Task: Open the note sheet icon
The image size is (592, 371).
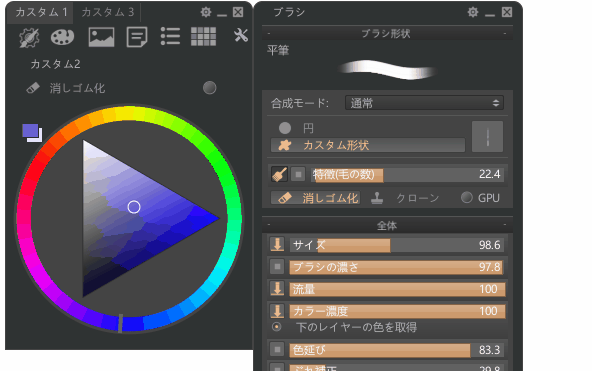Action: click(x=137, y=37)
